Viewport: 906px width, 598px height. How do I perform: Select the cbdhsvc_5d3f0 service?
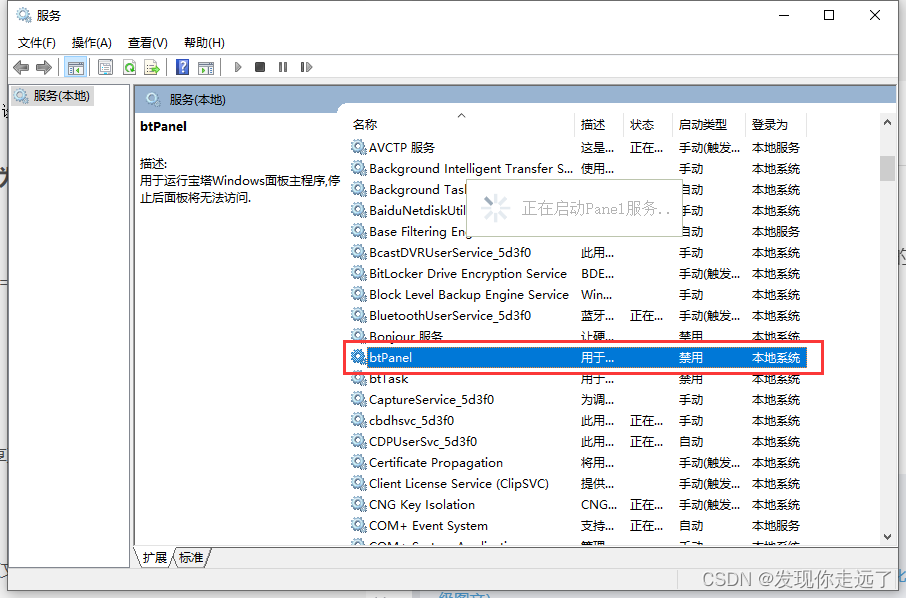(578, 421)
